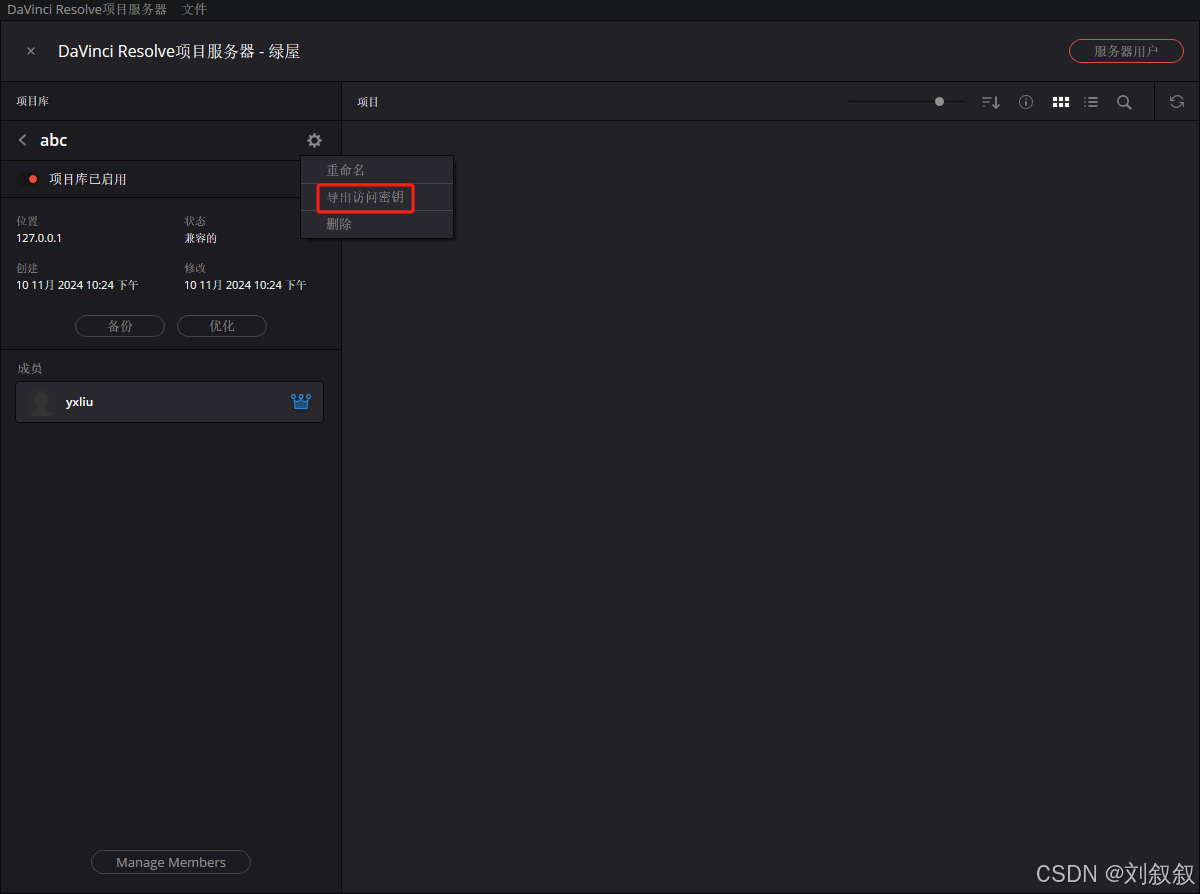Show project info panel icon
Image resolution: width=1200 pixels, height=894 pixels.
(1025, 101)
